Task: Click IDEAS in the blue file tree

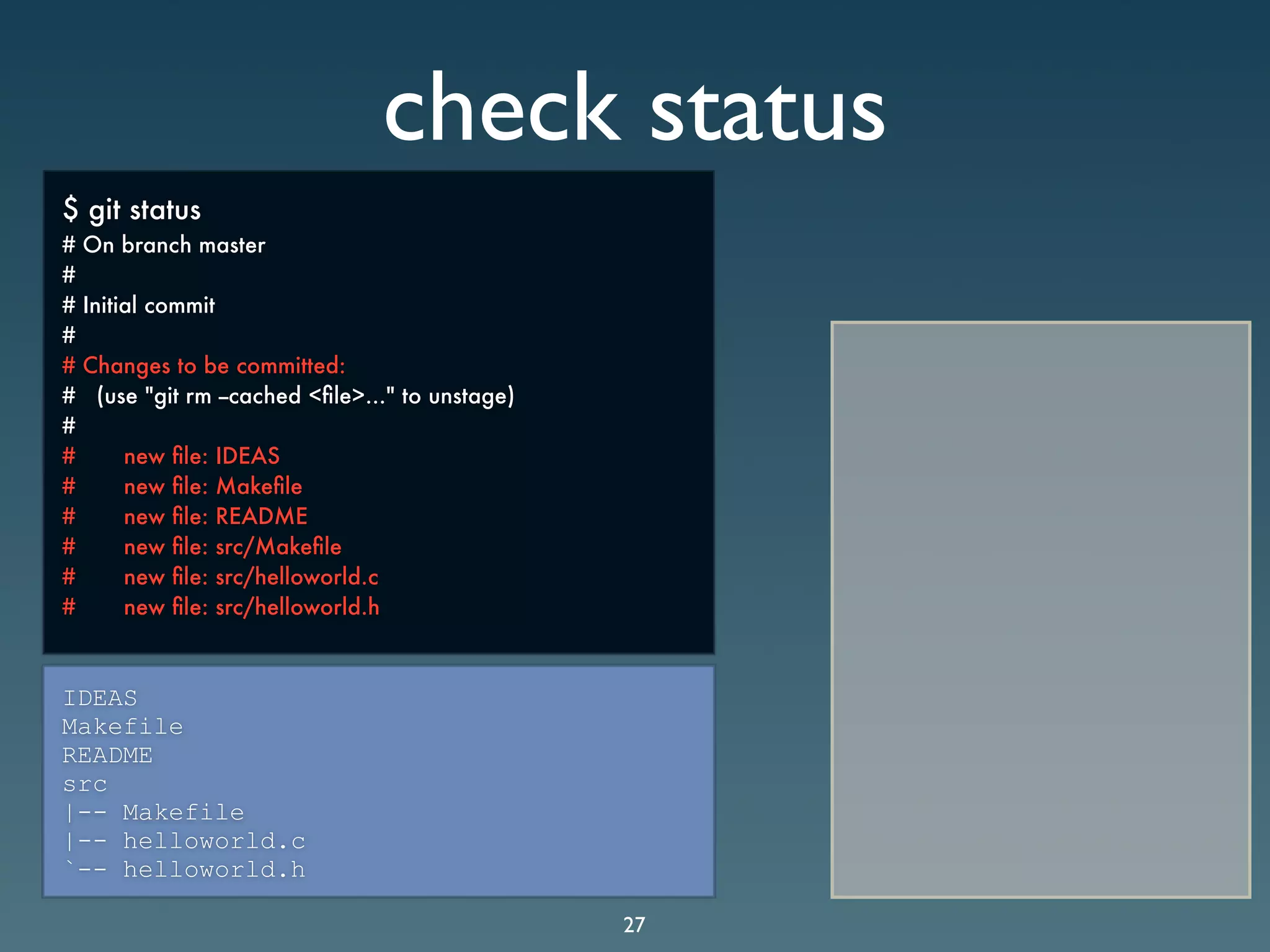Action: point(100,698)
